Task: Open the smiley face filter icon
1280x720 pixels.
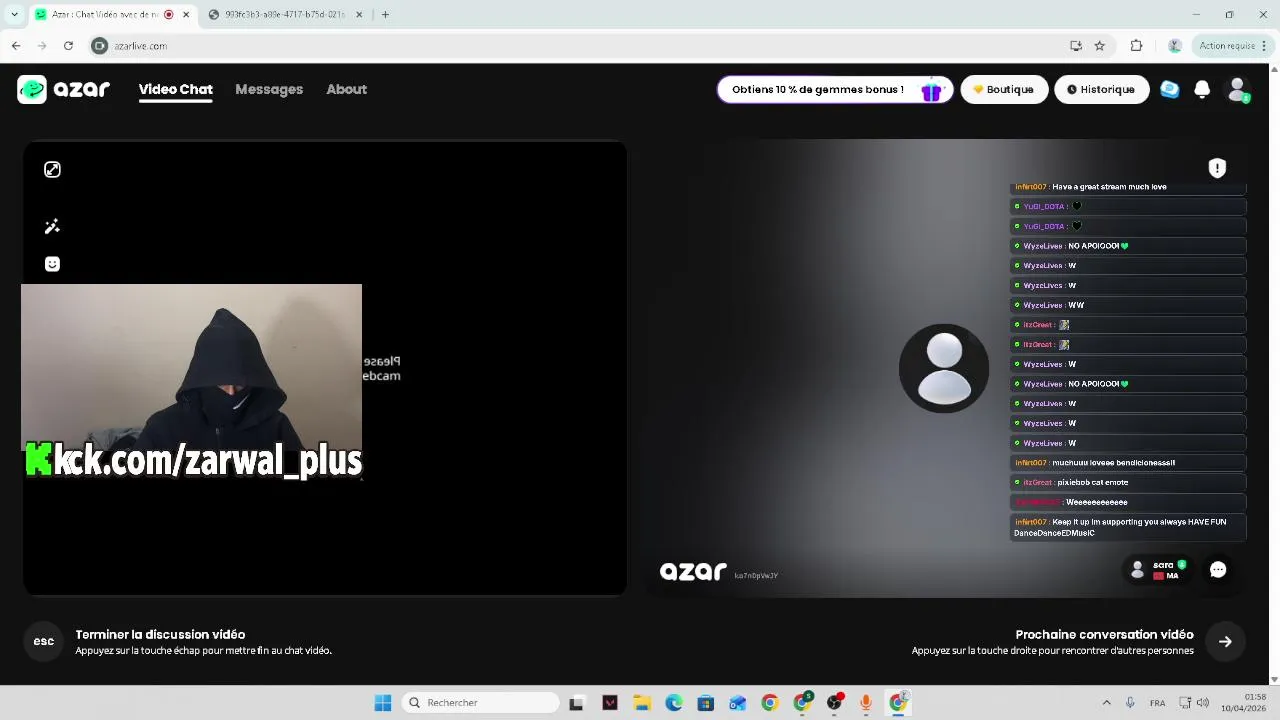Action: point(52,264)
